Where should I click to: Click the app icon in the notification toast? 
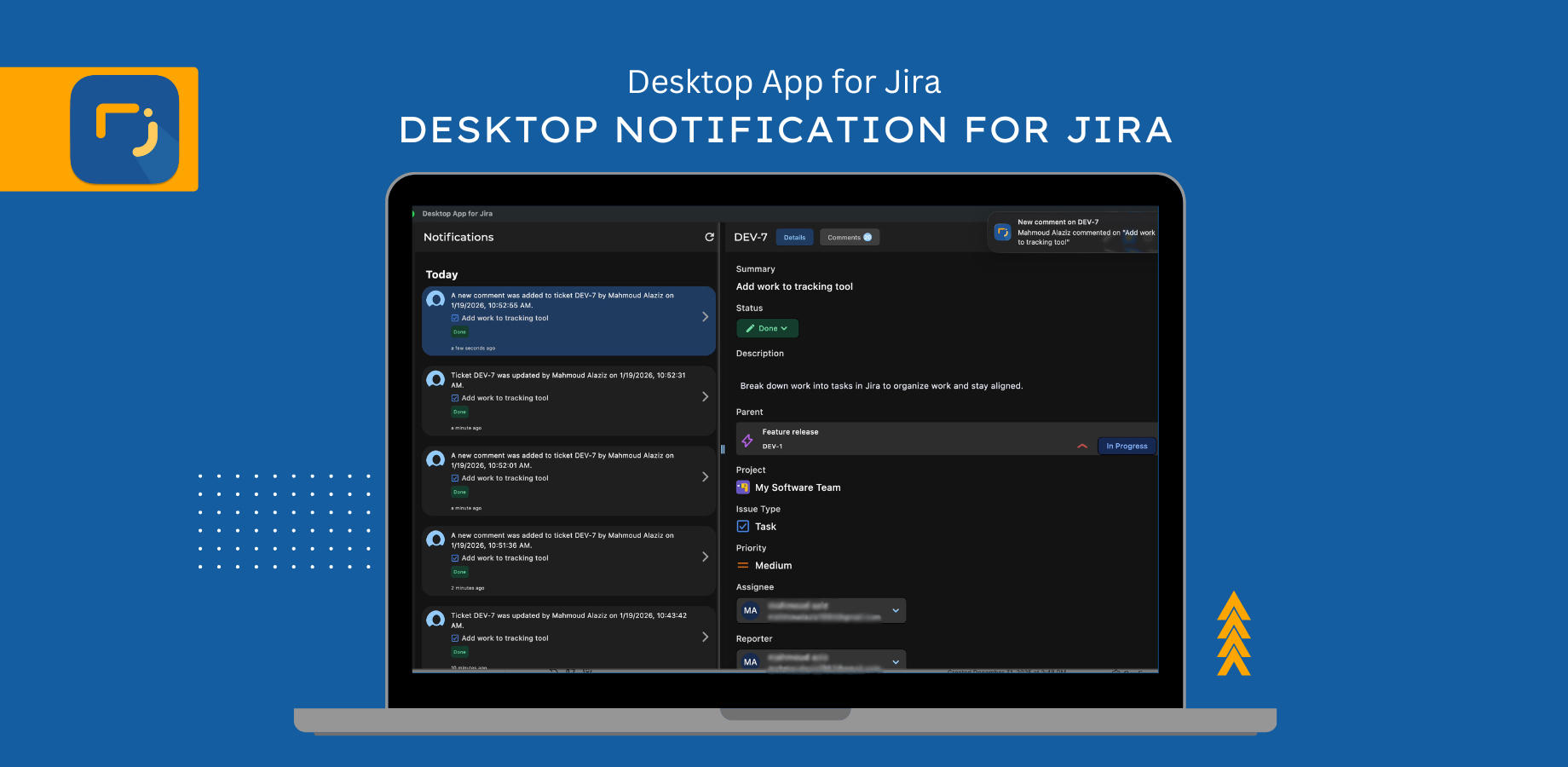(x=1002, y=231)
